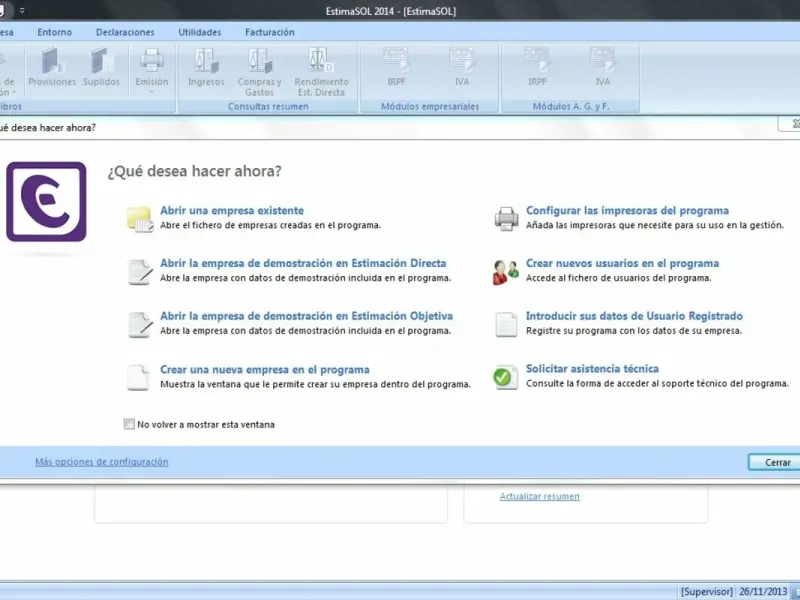Click the Estimación Directa demo document icon
Image resolution: width=800 pixels, height=600 pixels.
point(140,272)
